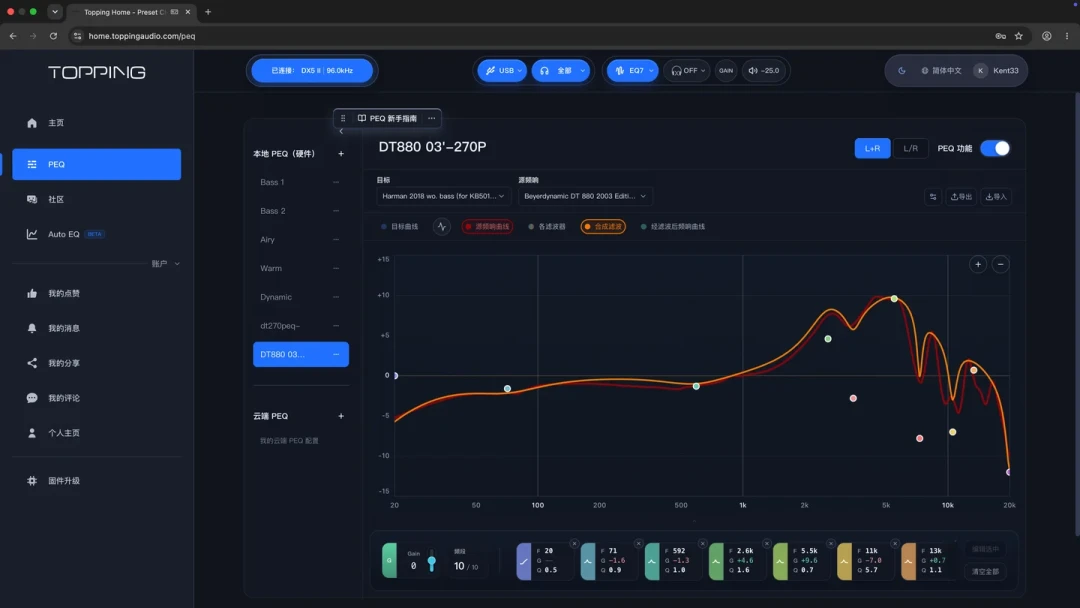Click the drag handle on PEQ guide bar
The image size is (1080, 608).
[x=343, y=118]
